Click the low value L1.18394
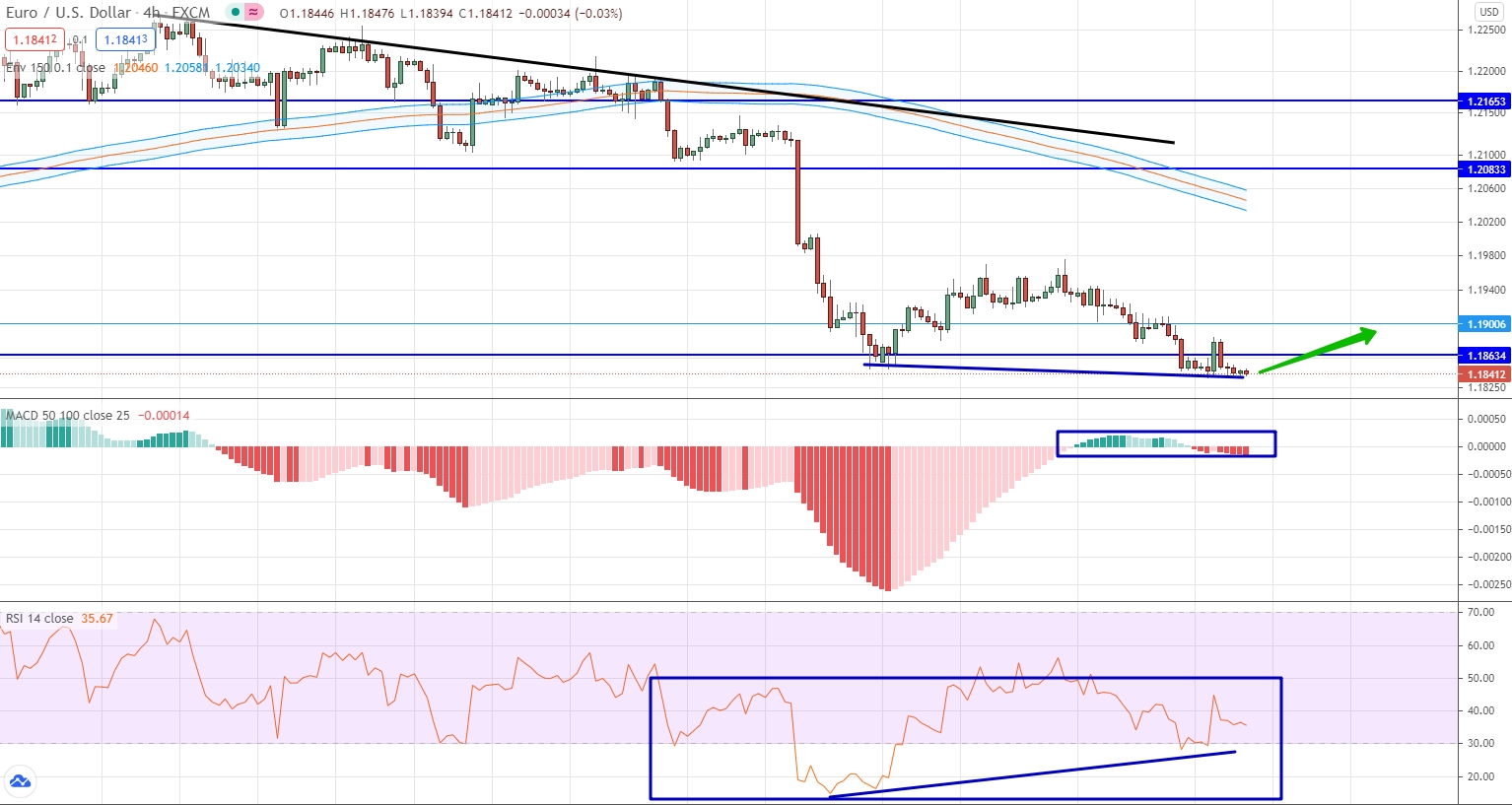This screenshot has height=805, width=1512. pyautogui.click(x=427, y=14)
